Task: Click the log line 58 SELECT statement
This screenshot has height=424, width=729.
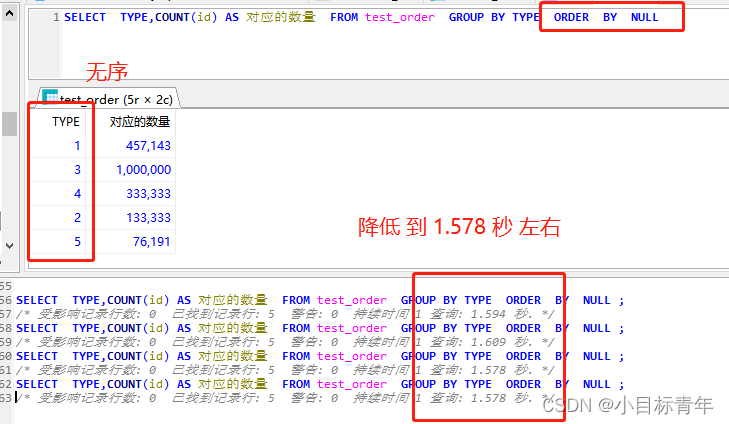Action: pos(320,328)
